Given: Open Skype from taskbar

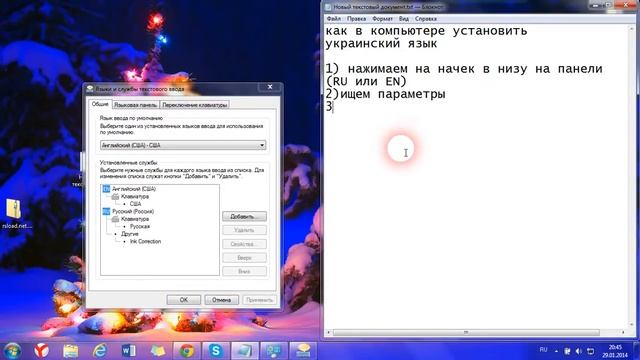Looking at the screenshot, I should point(215,350).
